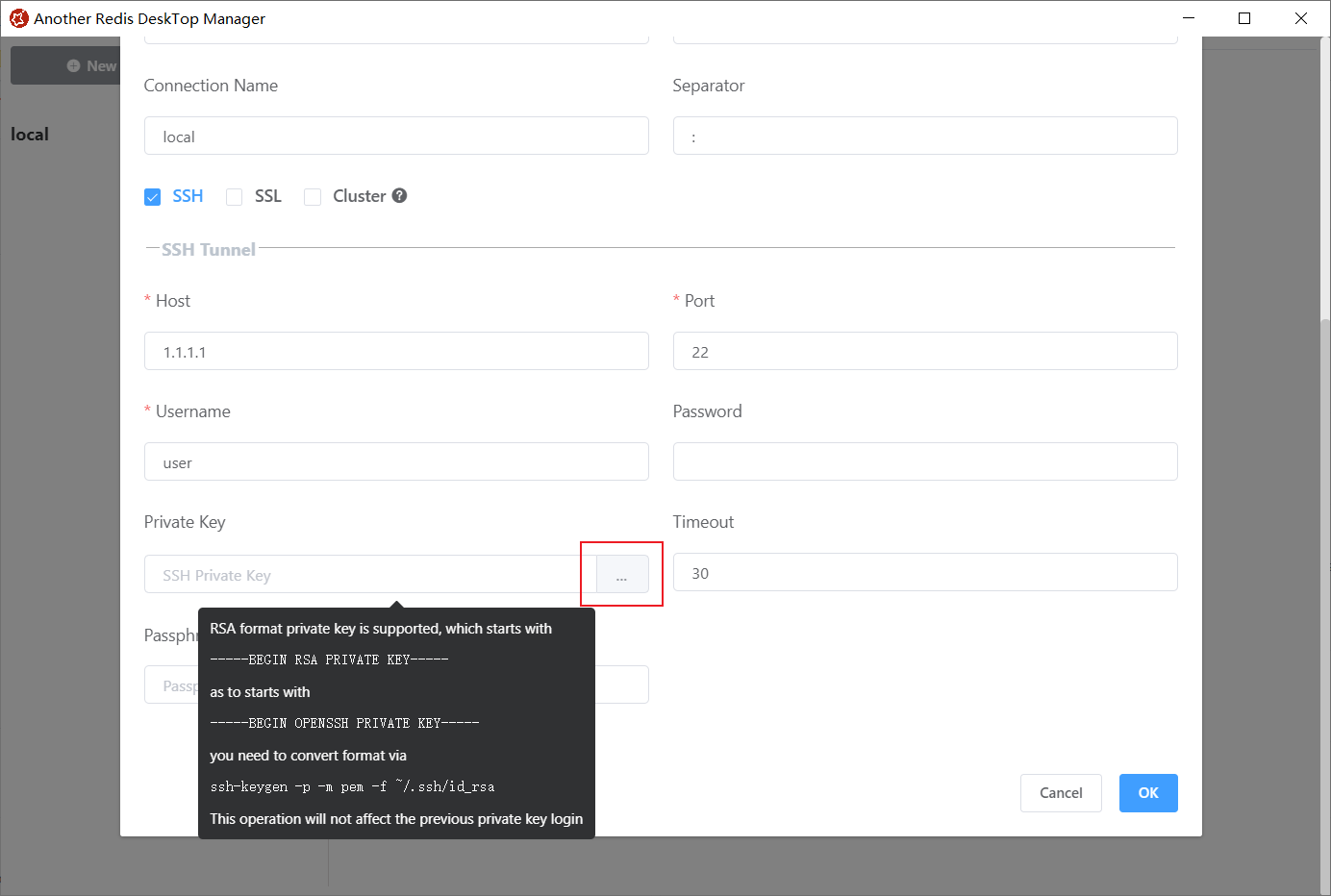The height and width of the screenshot is (896, 1331).
Task: Edit the Host field containing 1.1.1.1
Action: click(396, 351)
